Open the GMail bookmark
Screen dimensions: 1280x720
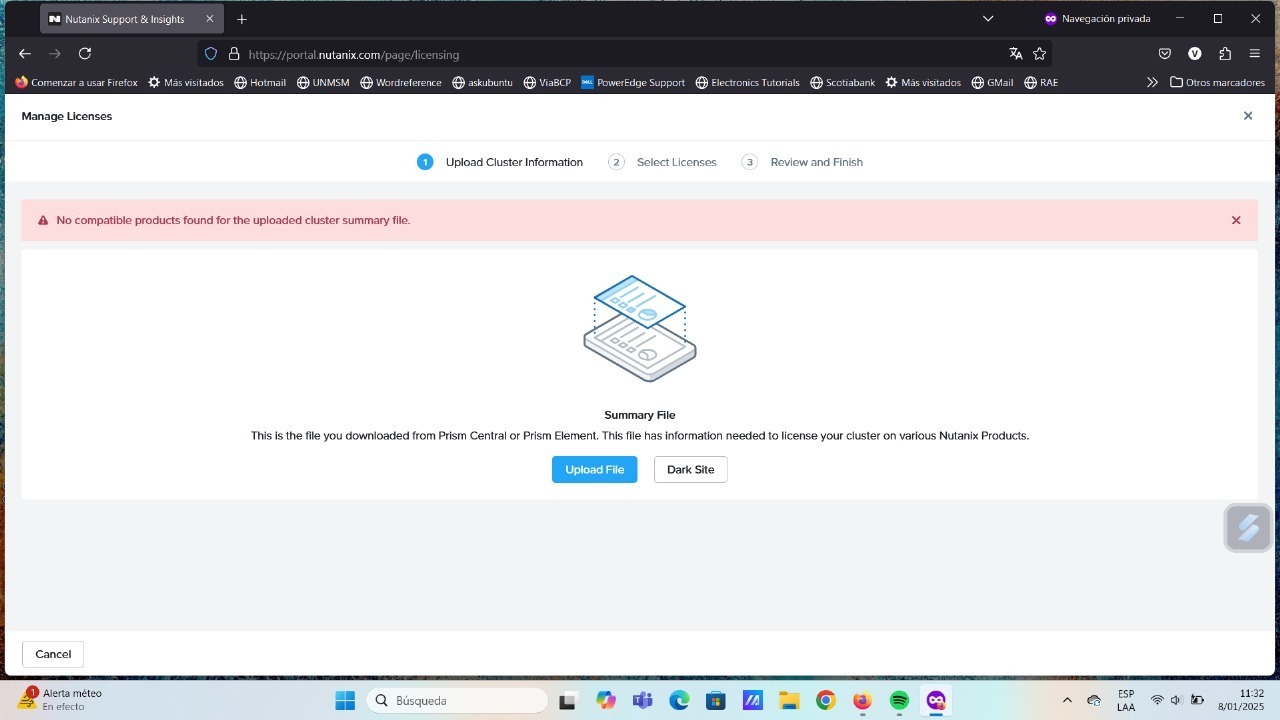[x=993, y=83]
